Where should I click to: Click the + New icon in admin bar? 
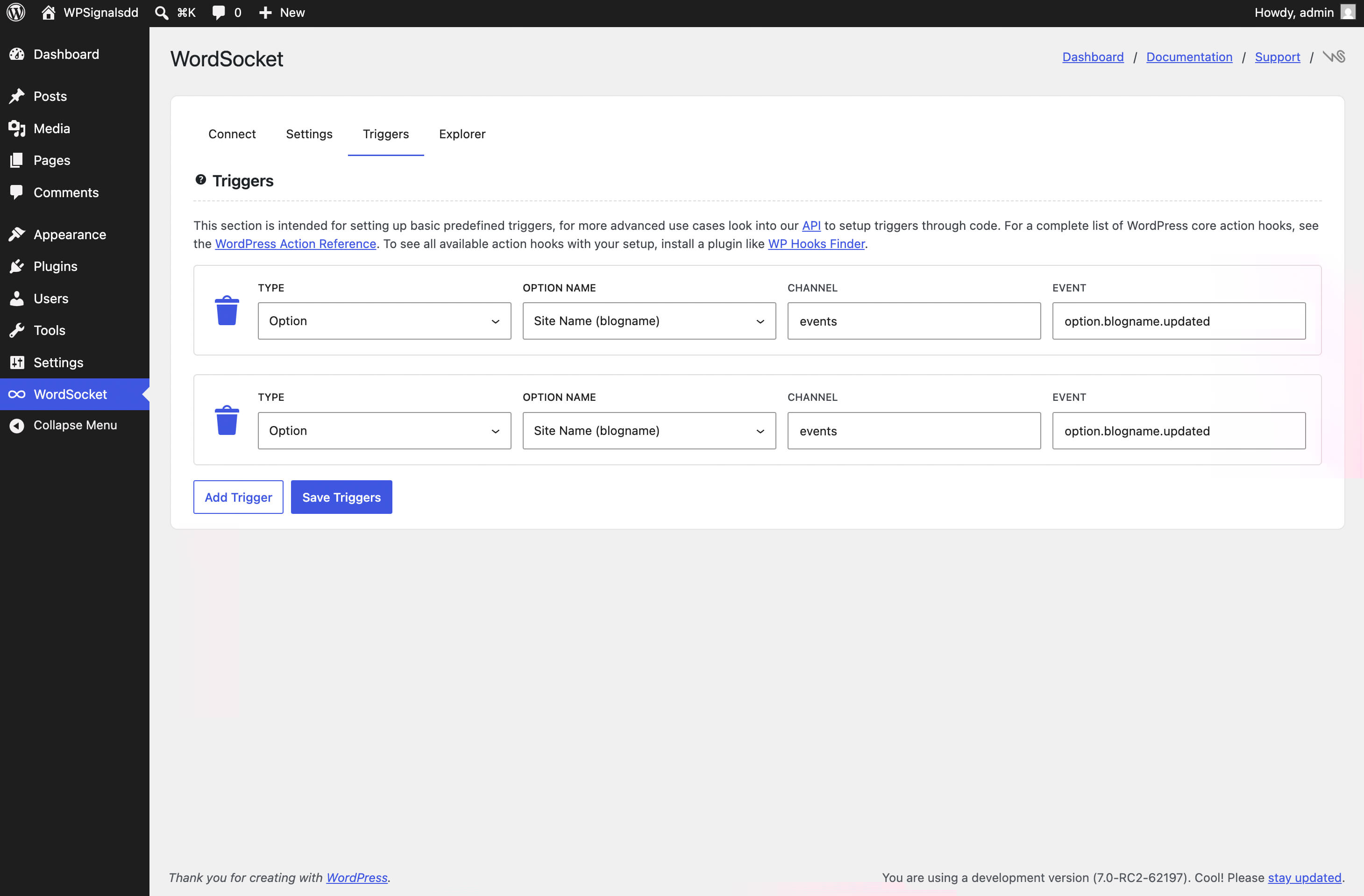click(x=265, y=12)
